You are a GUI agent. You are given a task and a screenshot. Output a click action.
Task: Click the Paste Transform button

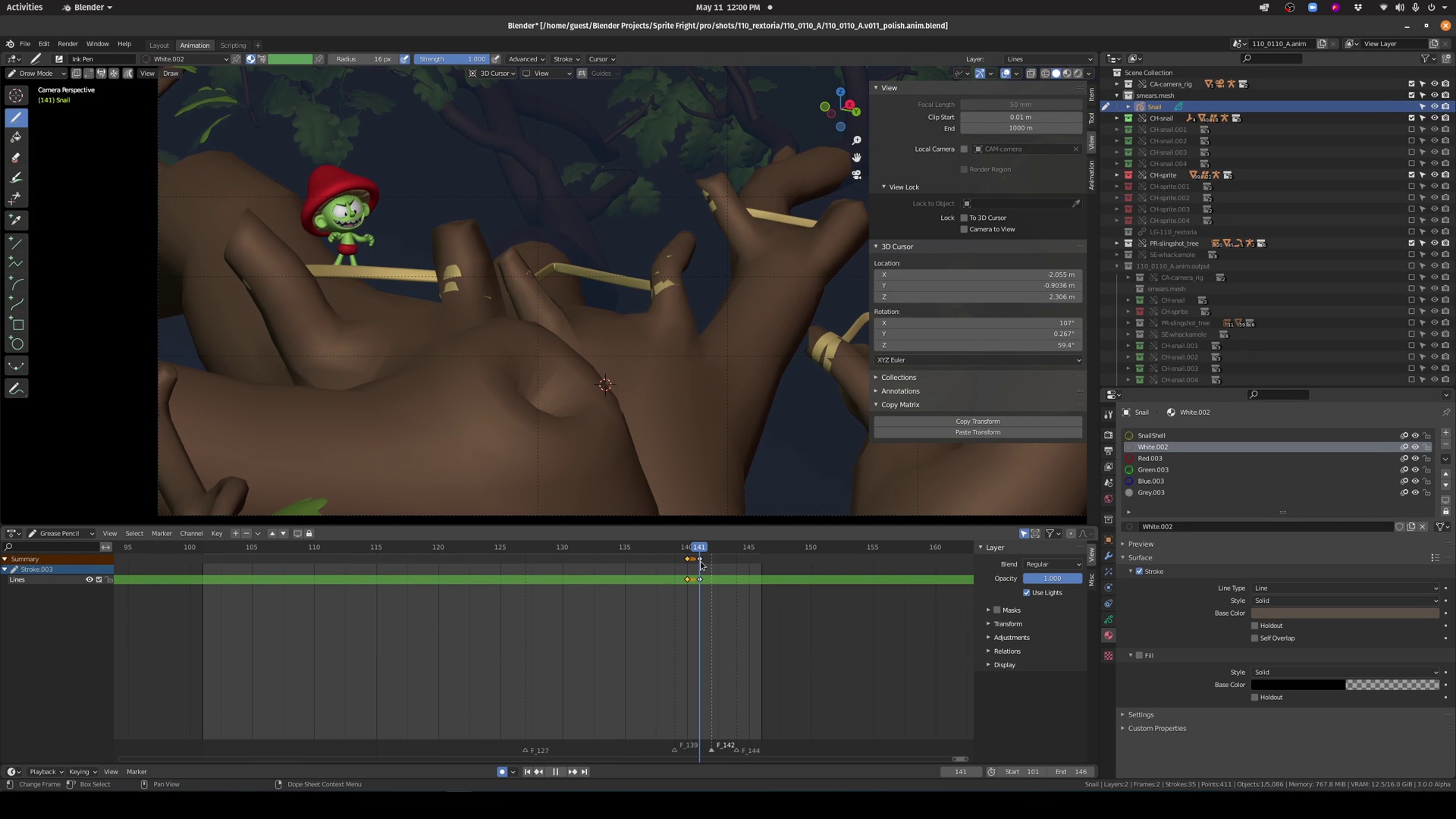coord(977,432)
